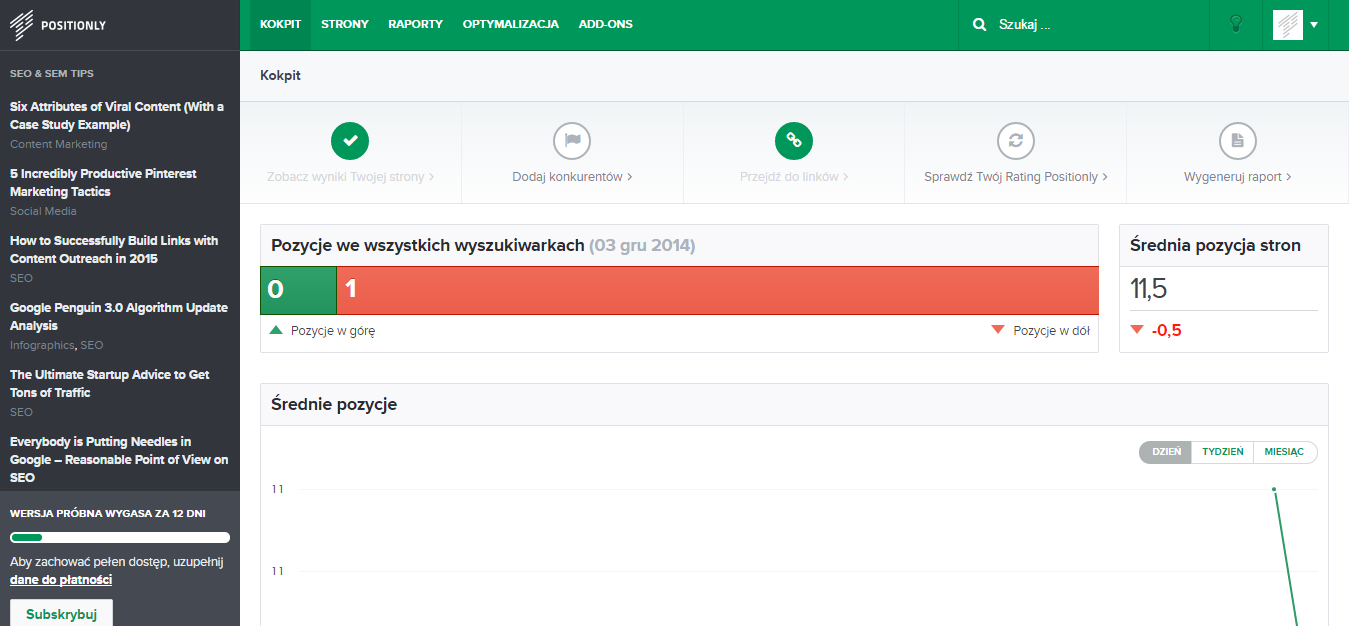The height and width of the screenshot is (626, 1349).
Task: Open the Optymalizacja menu tab
Action: click(511, 24)
